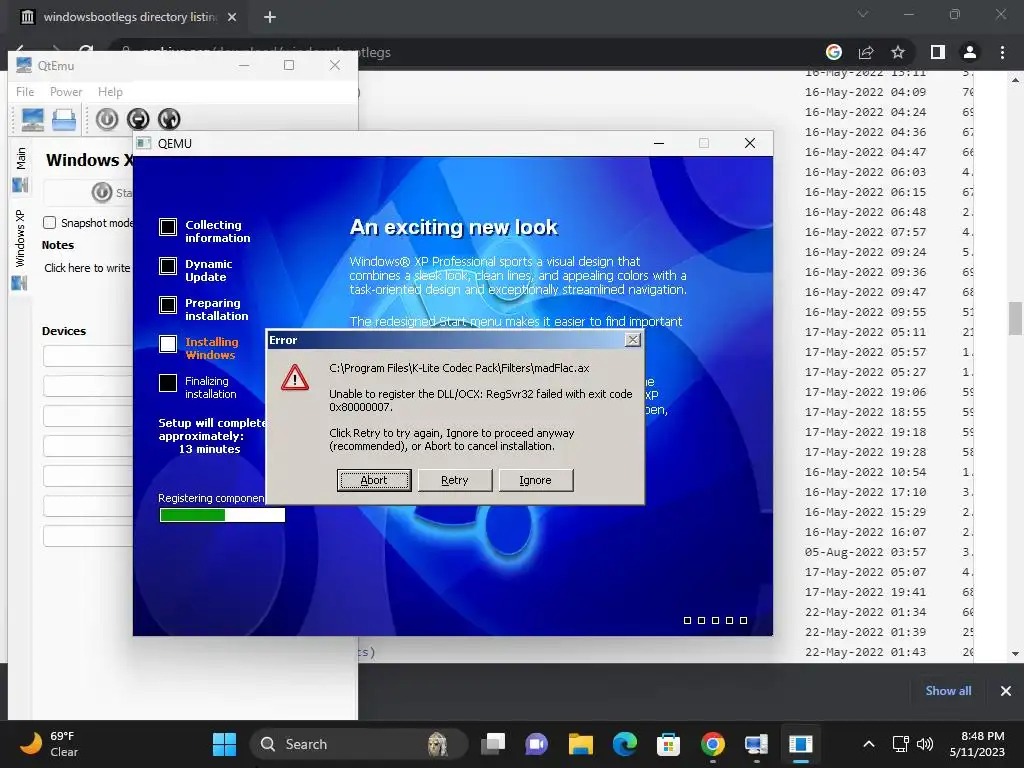Viewport: 1024px width, 768px height.
Task: Open the Windows Start menu
Action: (224, 744)
